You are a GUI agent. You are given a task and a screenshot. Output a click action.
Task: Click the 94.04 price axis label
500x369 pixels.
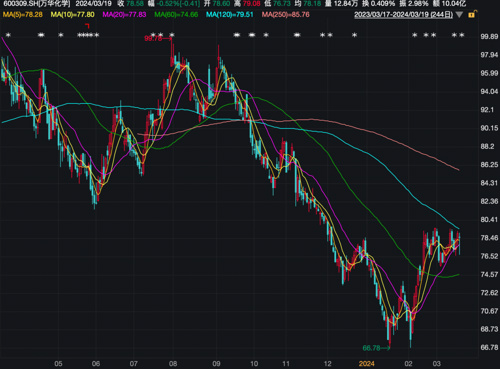click(x=489, y=91)
